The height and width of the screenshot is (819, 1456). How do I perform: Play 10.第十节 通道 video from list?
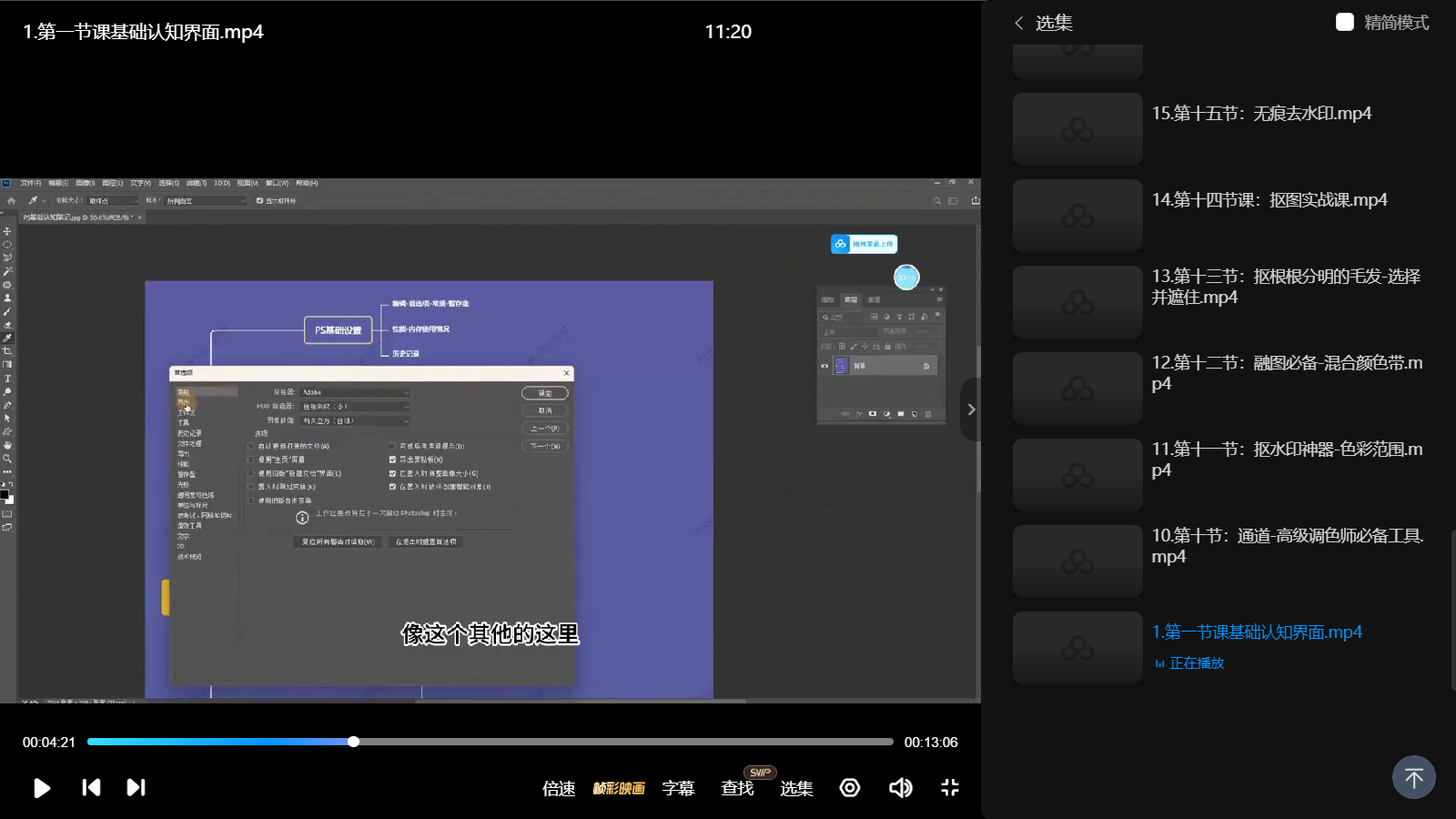(x=1286, y=545)
